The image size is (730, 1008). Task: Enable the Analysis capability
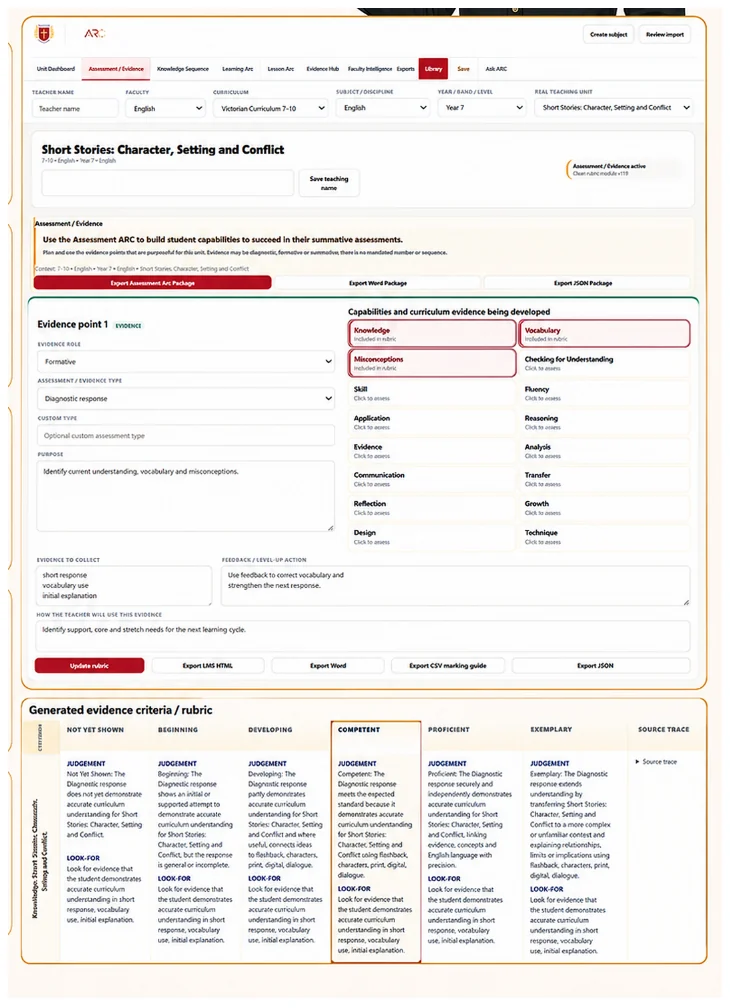tap(604, 451)
